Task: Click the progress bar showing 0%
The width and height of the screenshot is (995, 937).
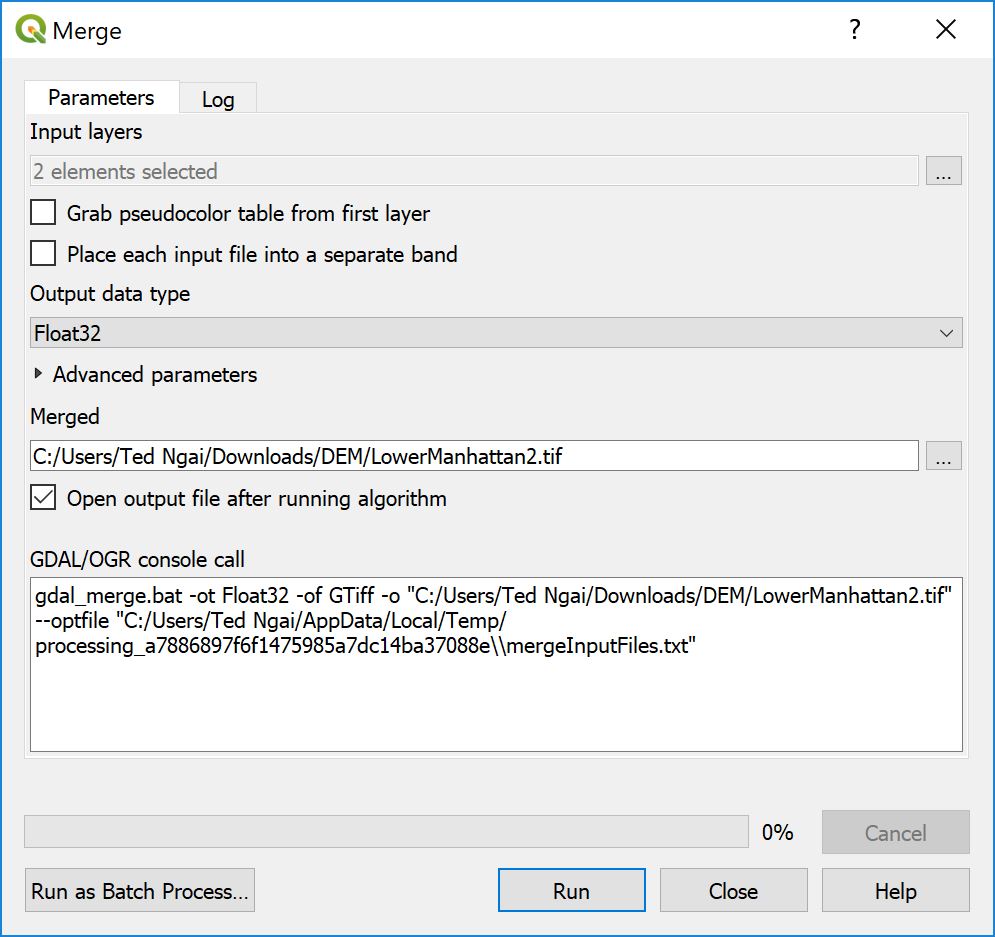Action: tap(388, 831)
